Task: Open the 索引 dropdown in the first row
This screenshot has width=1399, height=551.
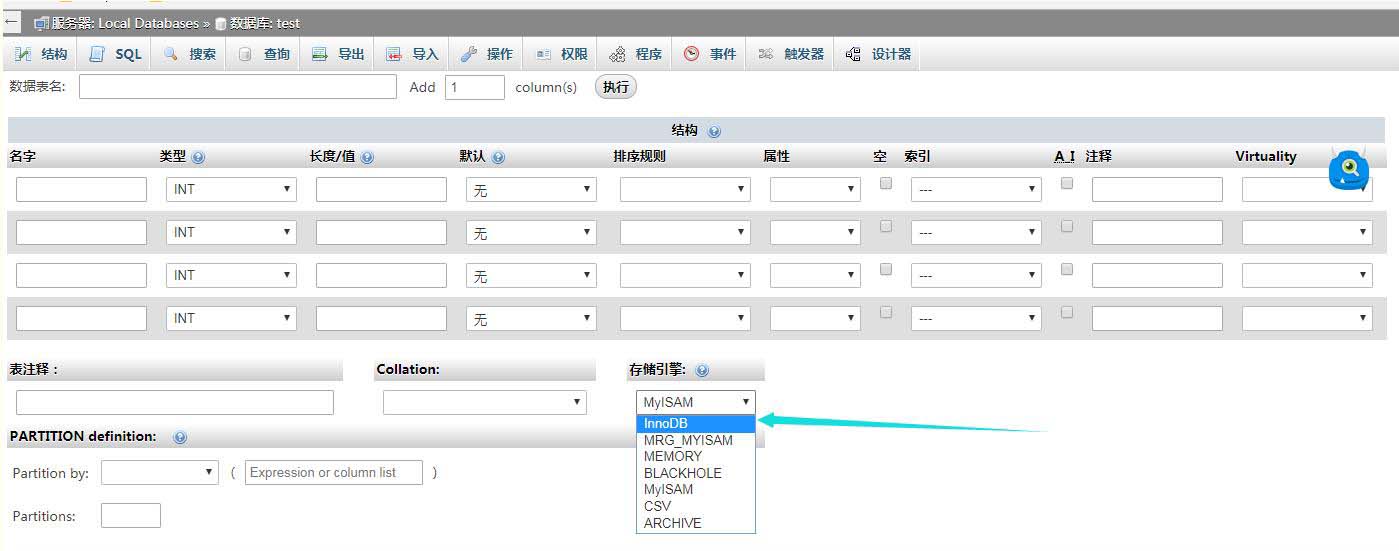Action: (976, 190)
